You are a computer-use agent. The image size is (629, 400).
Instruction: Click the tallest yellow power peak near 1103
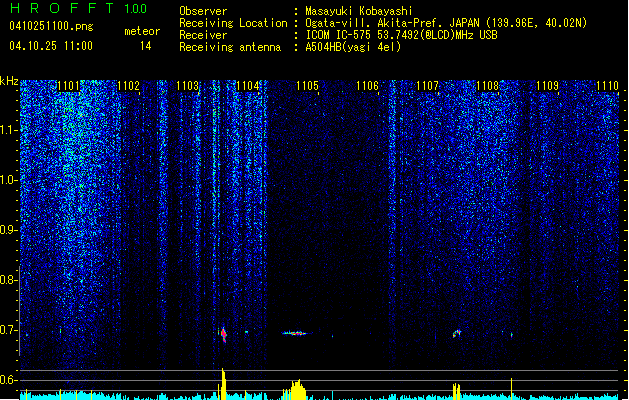coord(223,384)
